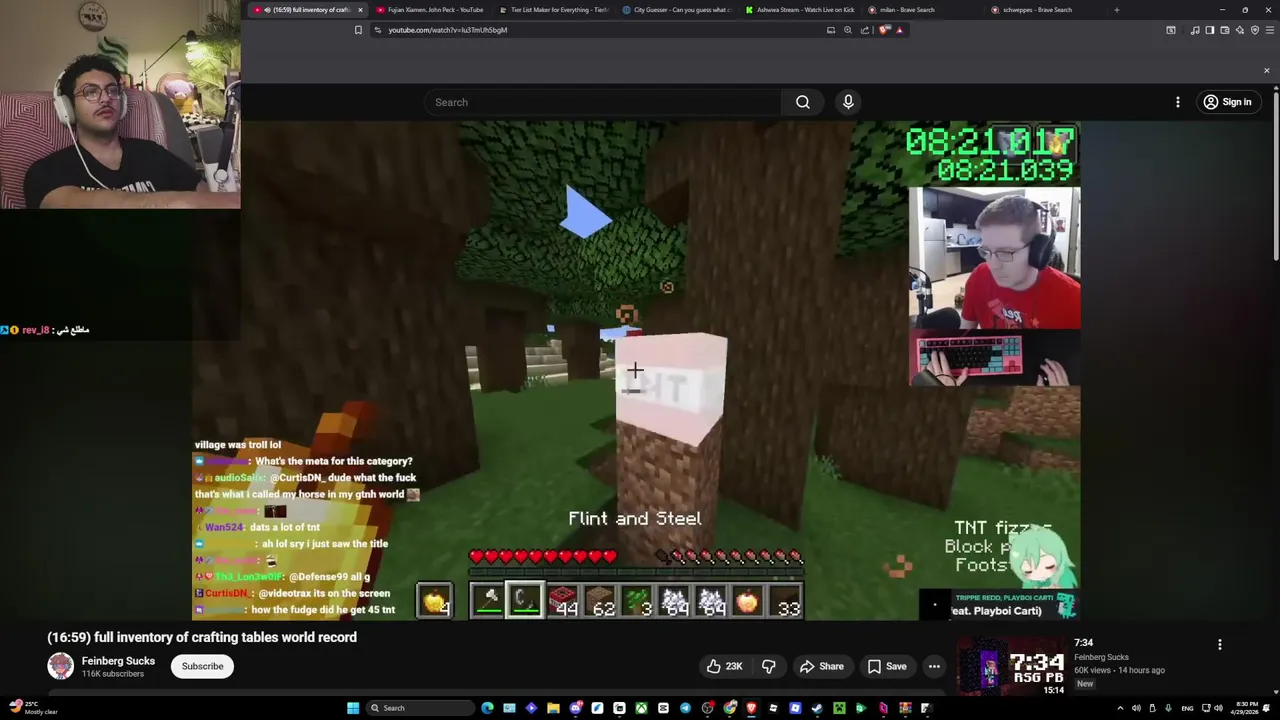Viewport: 1280px width, 720px height.
Task: Open Brave browser taskbar icon
Action: (x=751, y=708)
